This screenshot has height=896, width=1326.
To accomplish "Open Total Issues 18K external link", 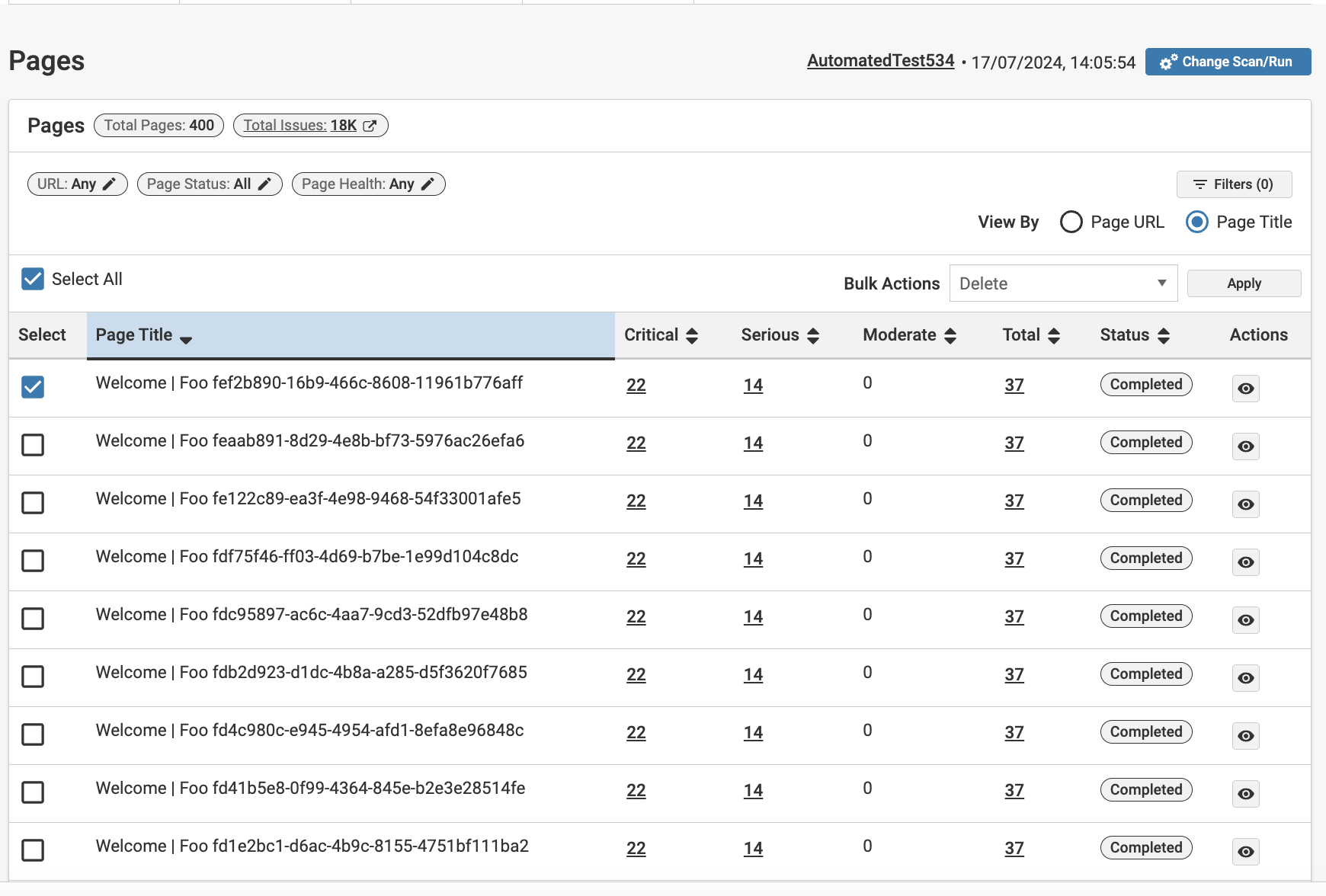I will [310, 126].
